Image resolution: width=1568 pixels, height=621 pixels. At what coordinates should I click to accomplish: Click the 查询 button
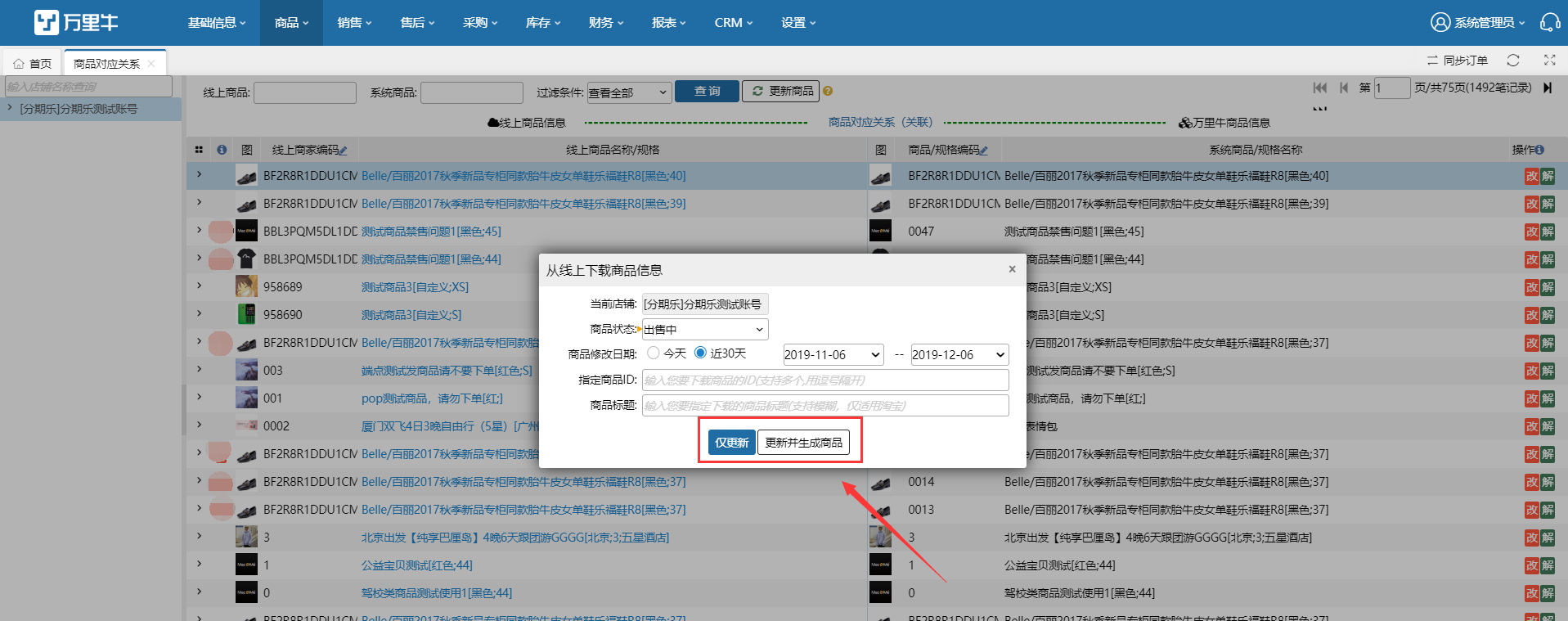(x=707, y=92)
